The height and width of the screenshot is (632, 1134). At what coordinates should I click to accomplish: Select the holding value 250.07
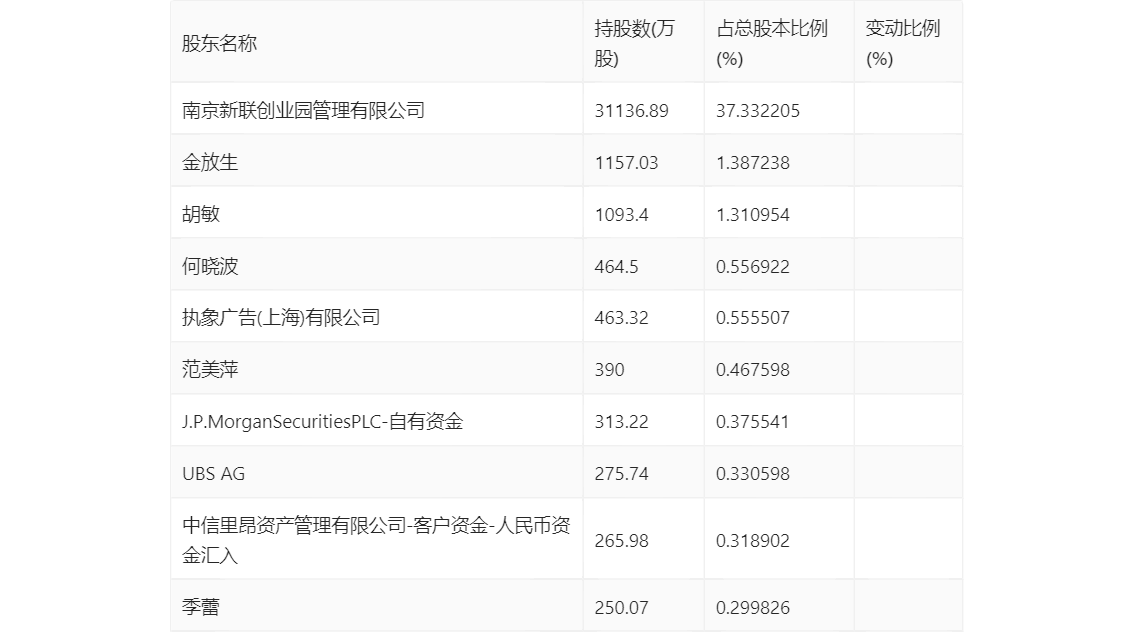(621, 607)
